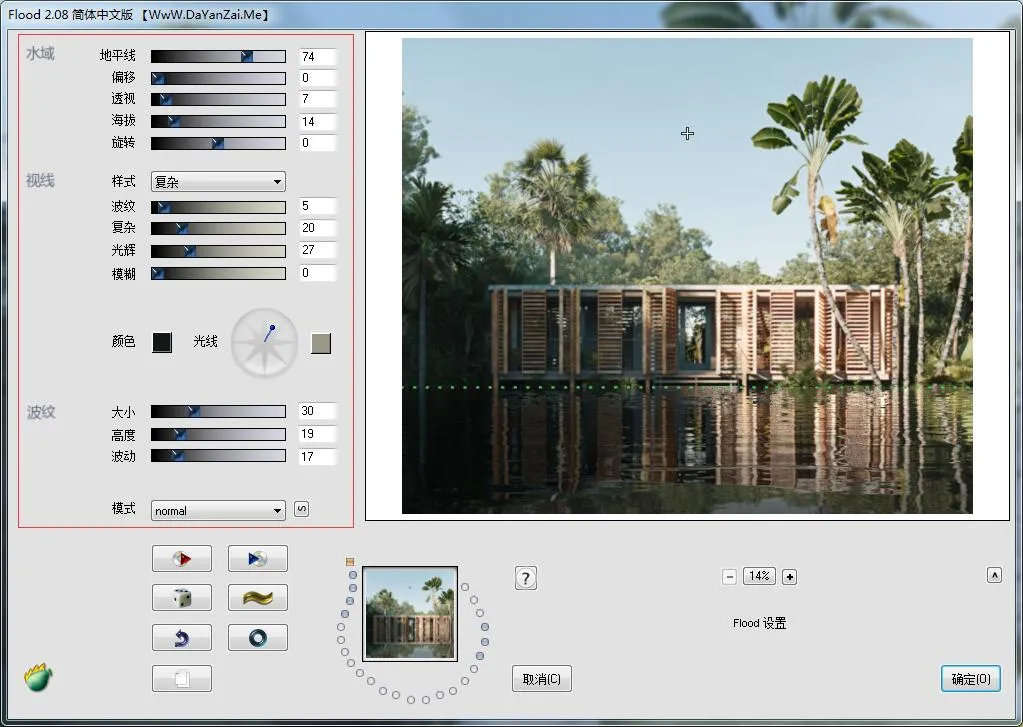Image resolution: width=1023 pixels, height=727 pixels.
Task: Click the red arrow disc button
Action: [182, 558]
